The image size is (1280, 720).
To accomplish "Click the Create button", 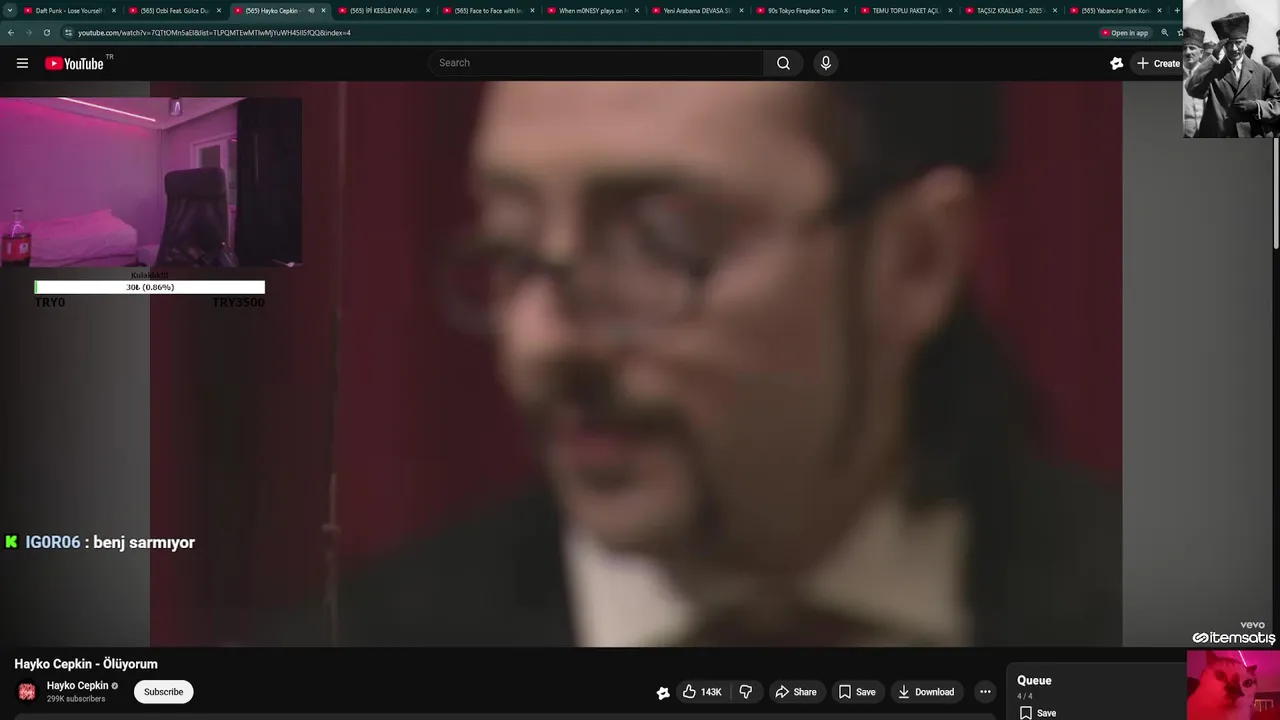I will coord(1158,63).
